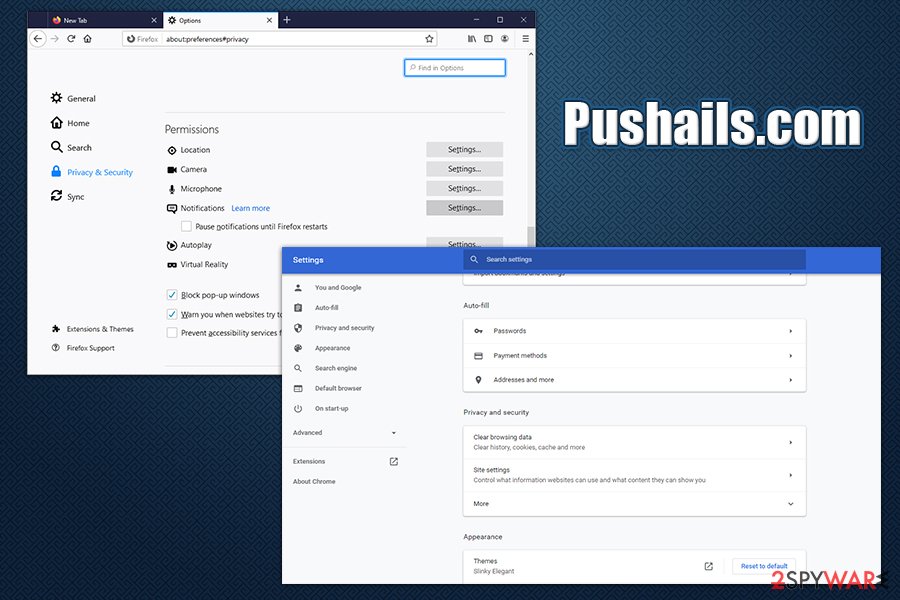Click Reset to default theme button
This screenshot has width=900, height=600.
pyautogui.click(x=764, y=566)
